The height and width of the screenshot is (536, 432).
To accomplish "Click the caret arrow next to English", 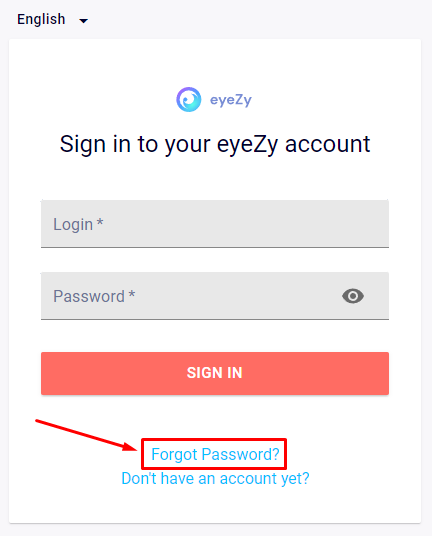I will (83, 21).
